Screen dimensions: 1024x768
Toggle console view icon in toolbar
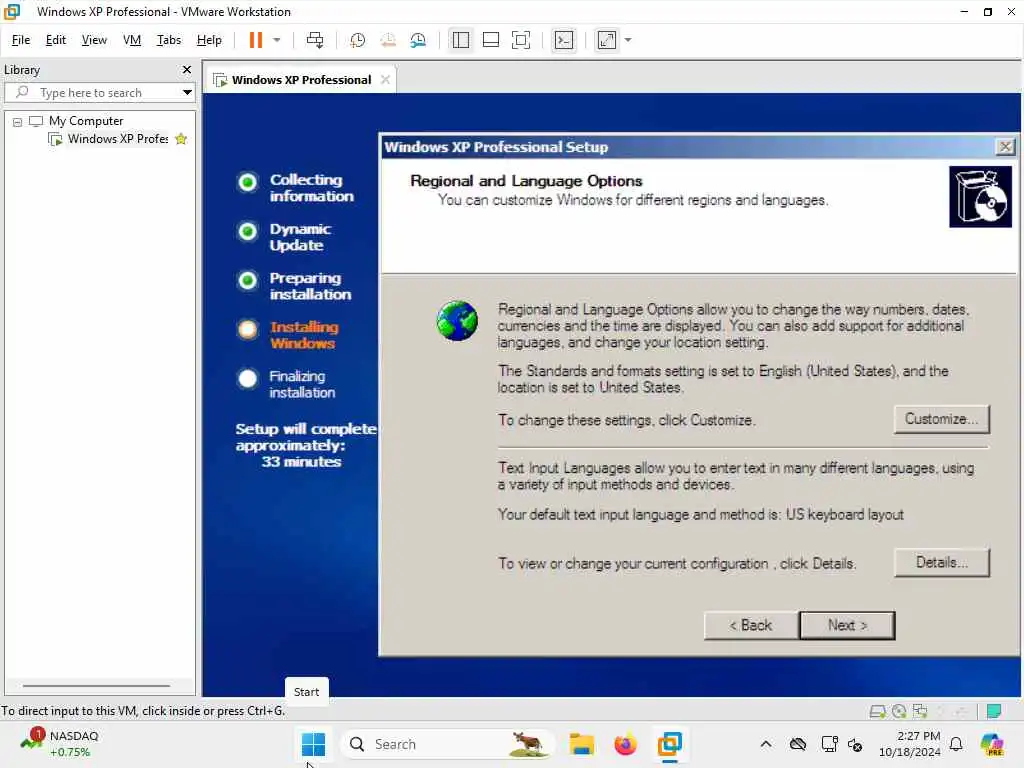[564, 40]
